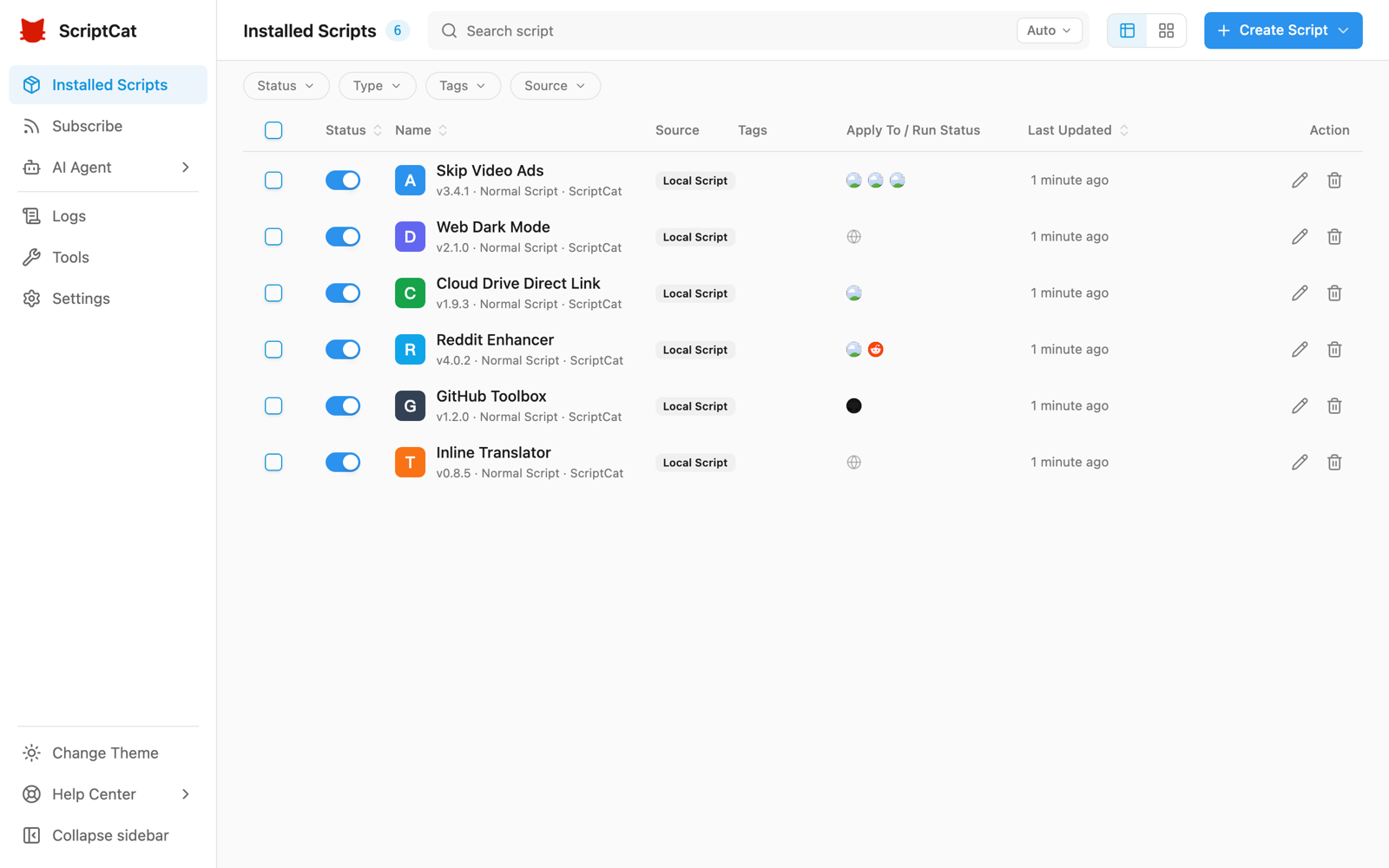The height and width of the screenshot is (868, 1389).
Task: Expand the AI Agent submenu
Action: (108, 168)
